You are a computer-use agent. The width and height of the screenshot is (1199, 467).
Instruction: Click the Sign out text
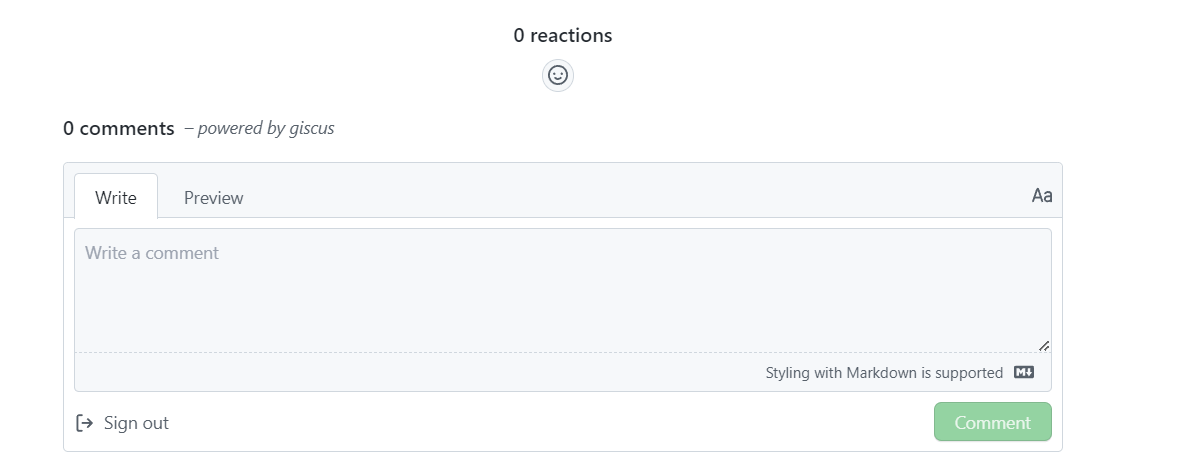pos(136,423)
